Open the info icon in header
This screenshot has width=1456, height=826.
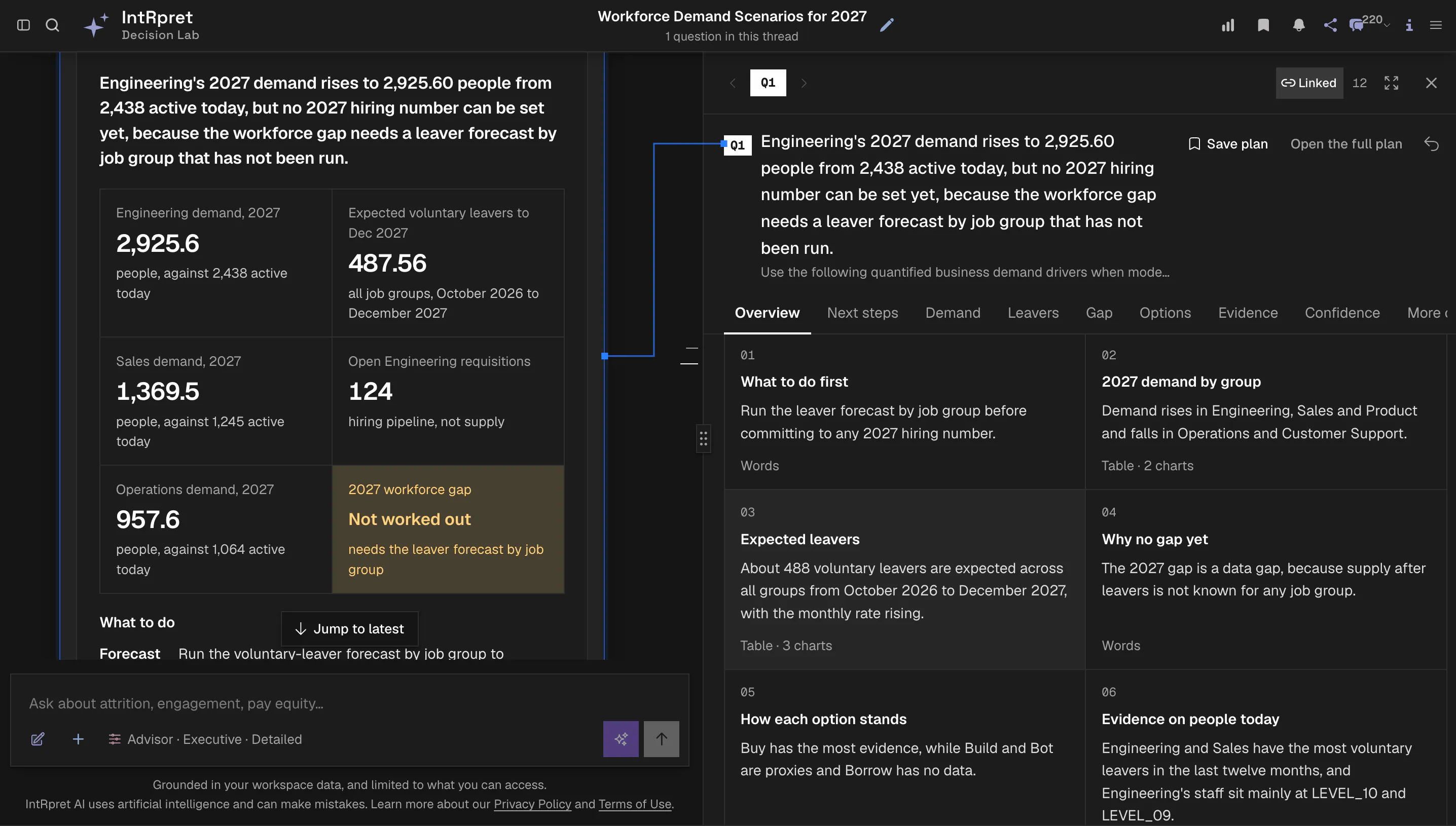pyautogui.click(x=1409, y=25)
